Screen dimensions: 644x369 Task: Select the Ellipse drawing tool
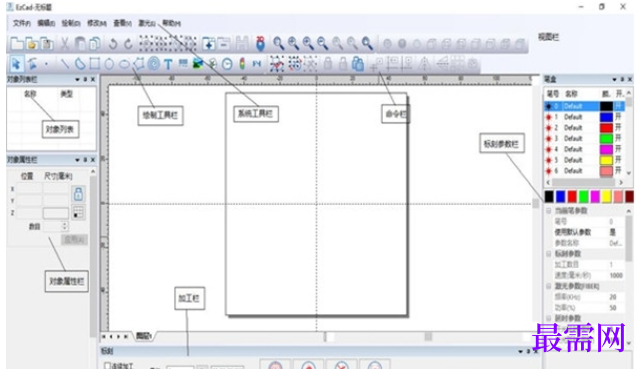pos(124,64)
